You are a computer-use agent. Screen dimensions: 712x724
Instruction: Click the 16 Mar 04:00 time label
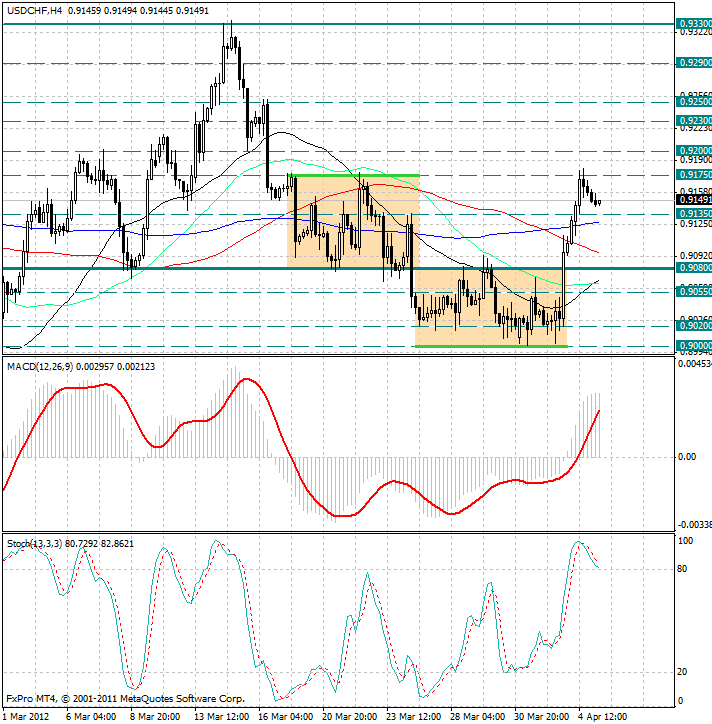click(x=285, y=717)
